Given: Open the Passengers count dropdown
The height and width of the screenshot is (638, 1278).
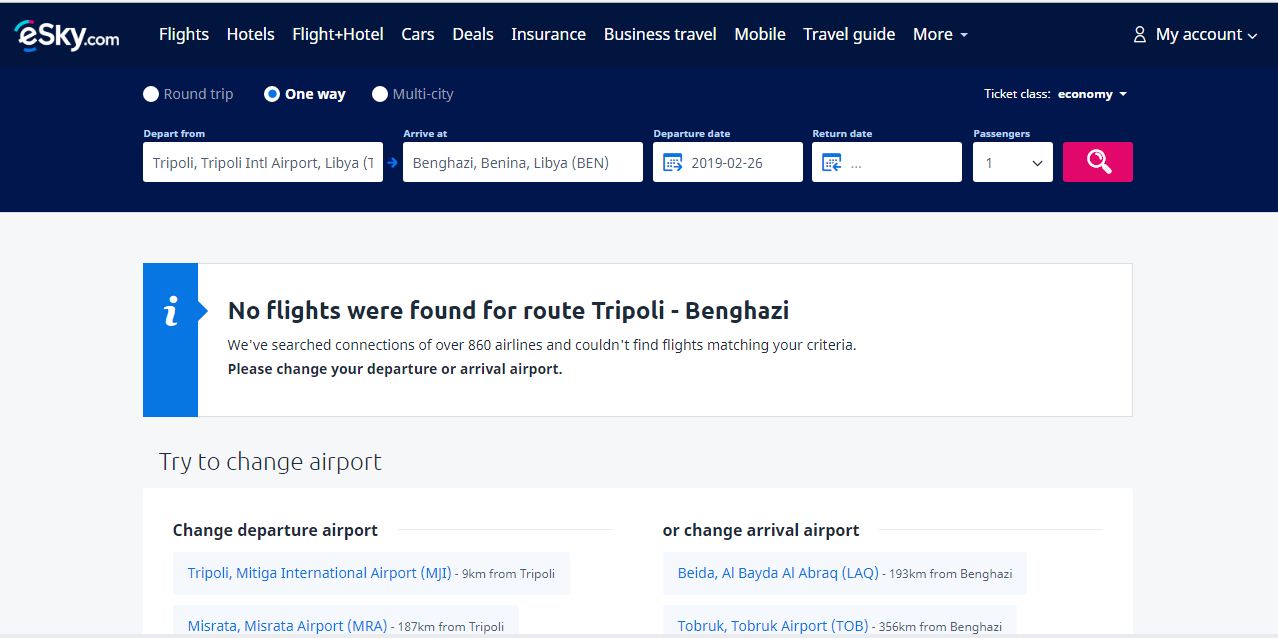Looking at the screenshot, I should coord(1012,162).
